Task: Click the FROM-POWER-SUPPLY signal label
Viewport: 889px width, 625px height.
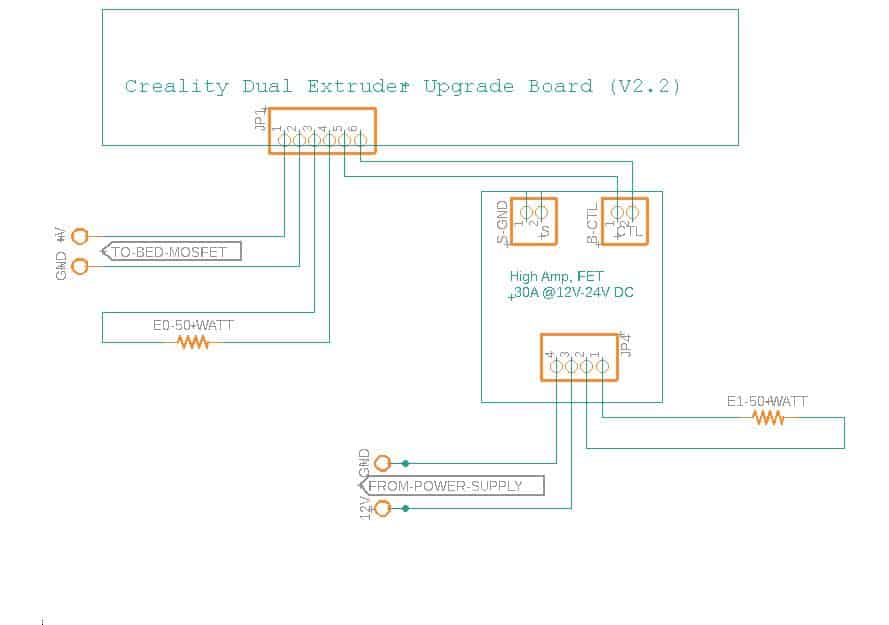Action: coord(451,486)
